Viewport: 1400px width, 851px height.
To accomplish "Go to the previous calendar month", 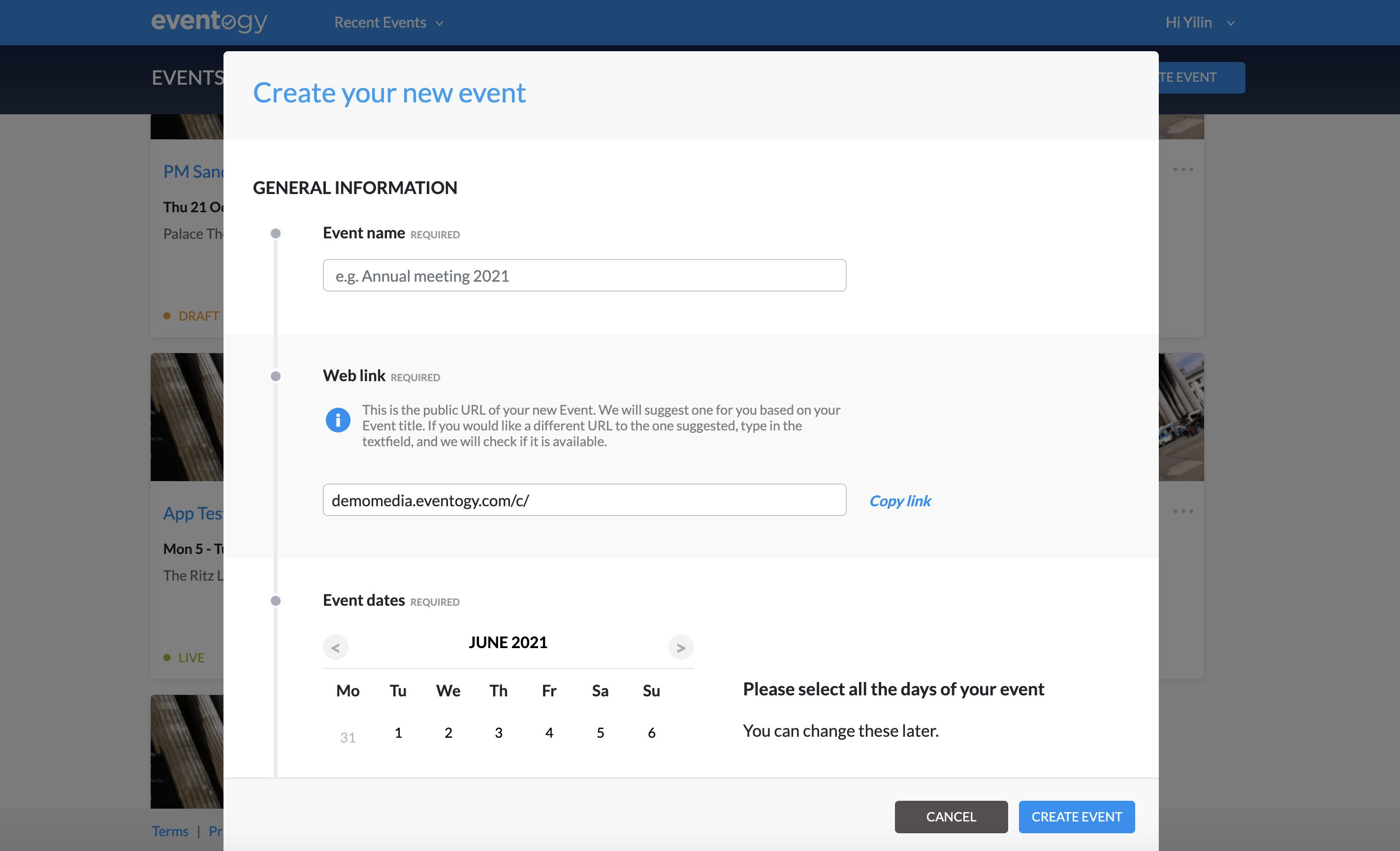I will [336, 647].
